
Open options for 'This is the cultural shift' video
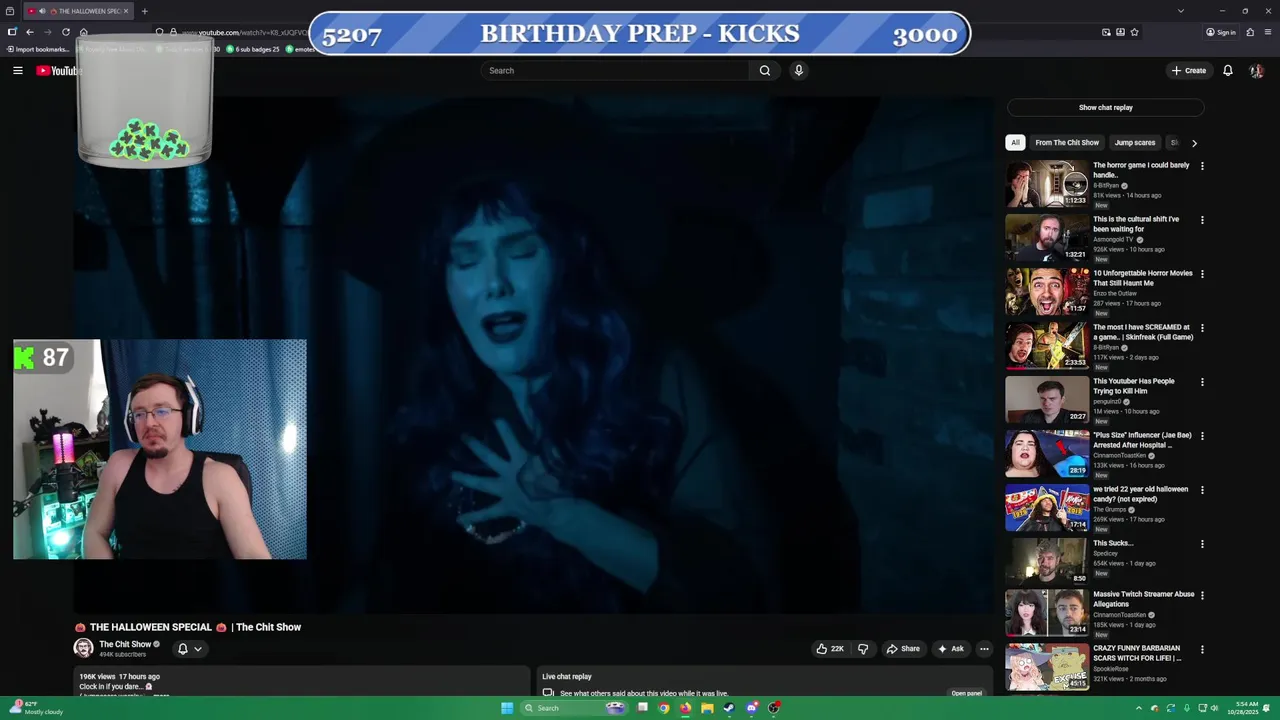pos(1202,220)
